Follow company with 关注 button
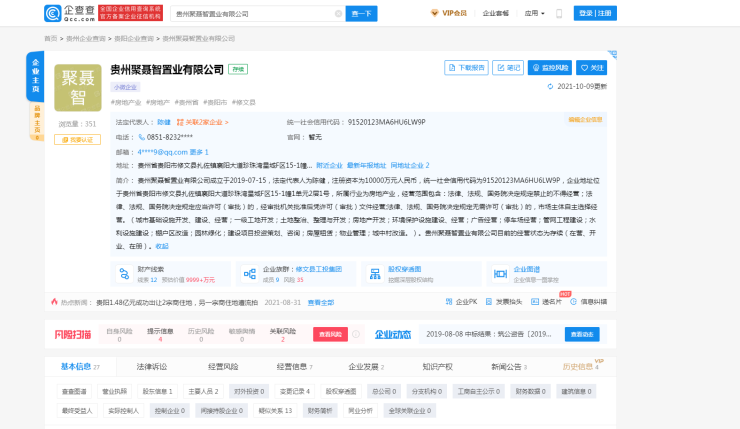Image resolution: width=740 pixels, height=429 pixels. pos(593,68)
